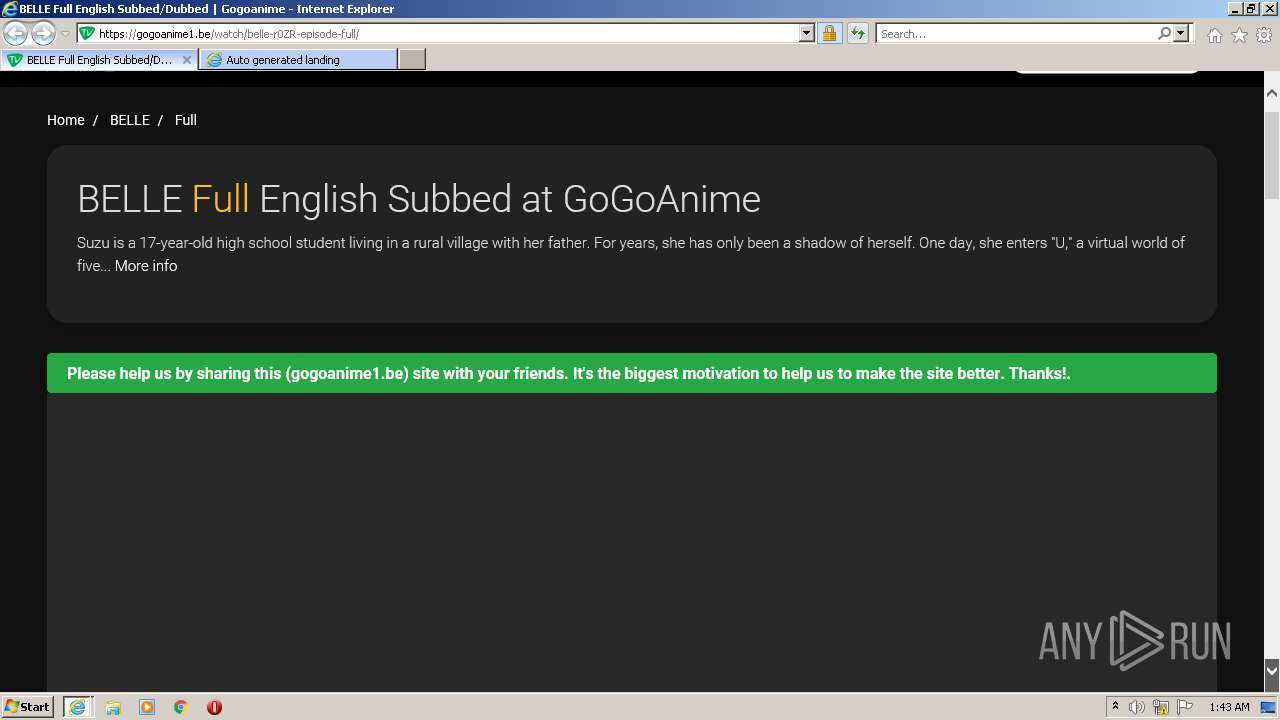The height and width of the screenshot is (720, 1280).
Task: Launch the media player taskbar icon
Action: click(x=147, y=707)
